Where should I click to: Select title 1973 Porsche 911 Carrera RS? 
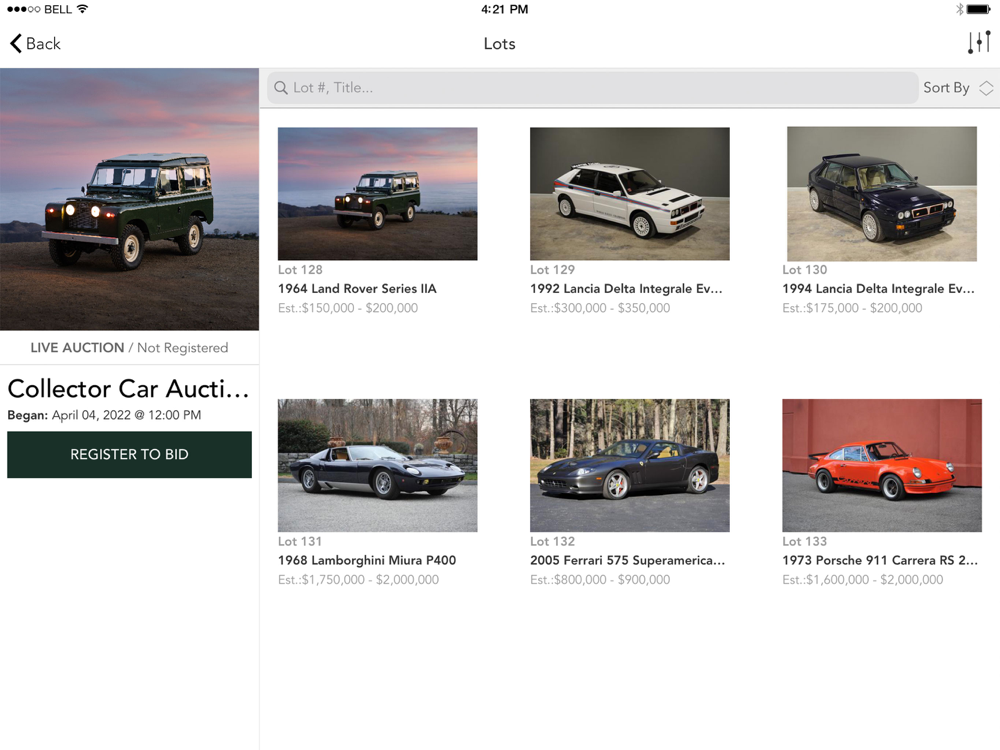tap(880, 561)
